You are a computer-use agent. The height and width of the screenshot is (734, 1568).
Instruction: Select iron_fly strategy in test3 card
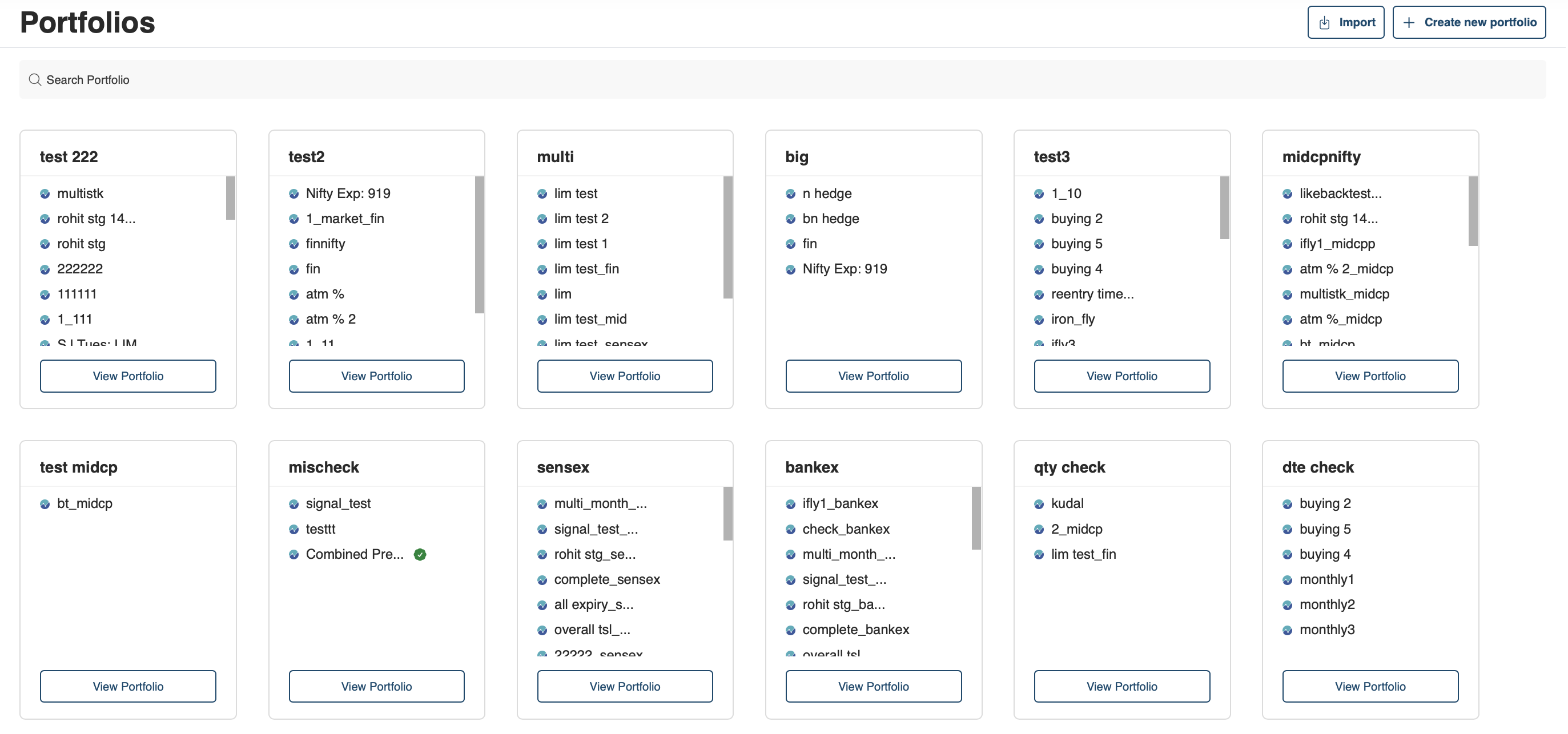pyautogui.click(x=1072, y=319)
